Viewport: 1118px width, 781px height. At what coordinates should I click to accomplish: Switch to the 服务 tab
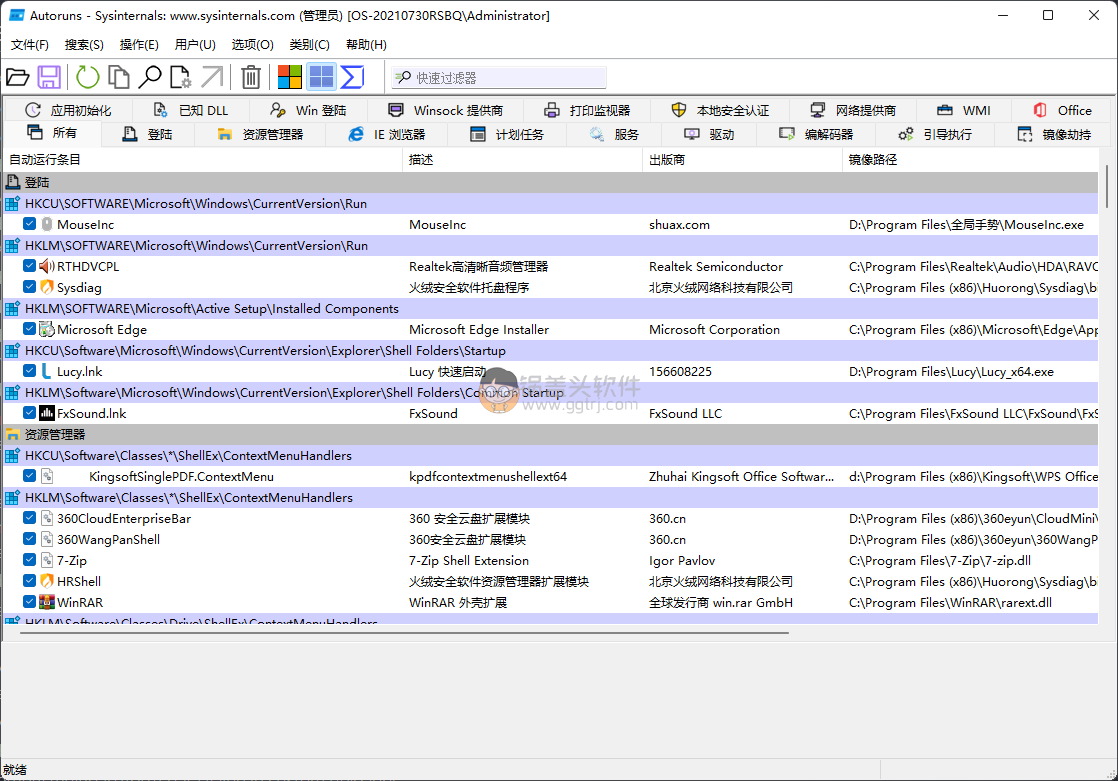click(614, 134)
